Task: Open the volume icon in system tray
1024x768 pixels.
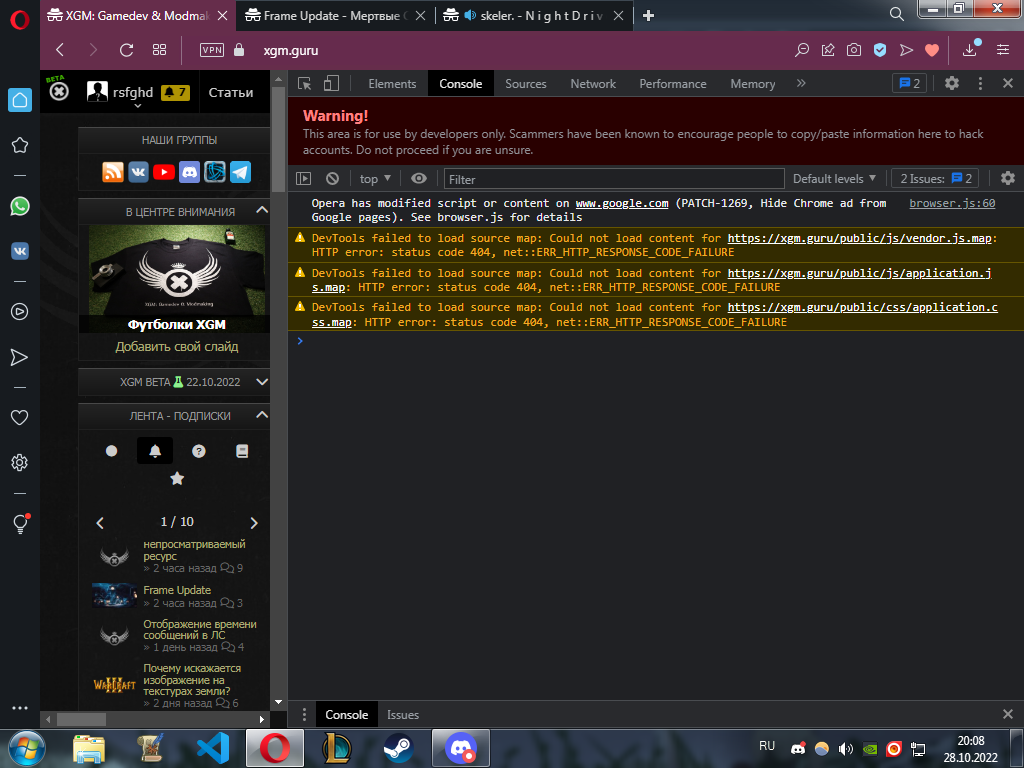Action: pyautogui.click(x=846, y=748)
